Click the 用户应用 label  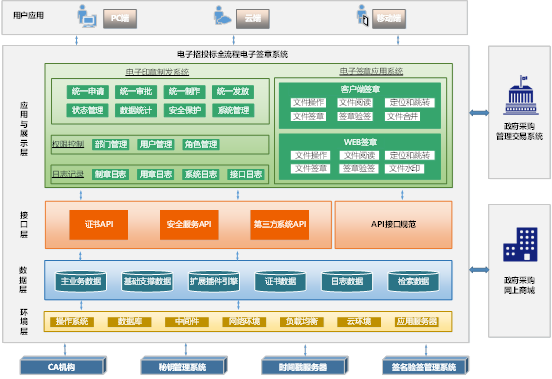(29, 15)
